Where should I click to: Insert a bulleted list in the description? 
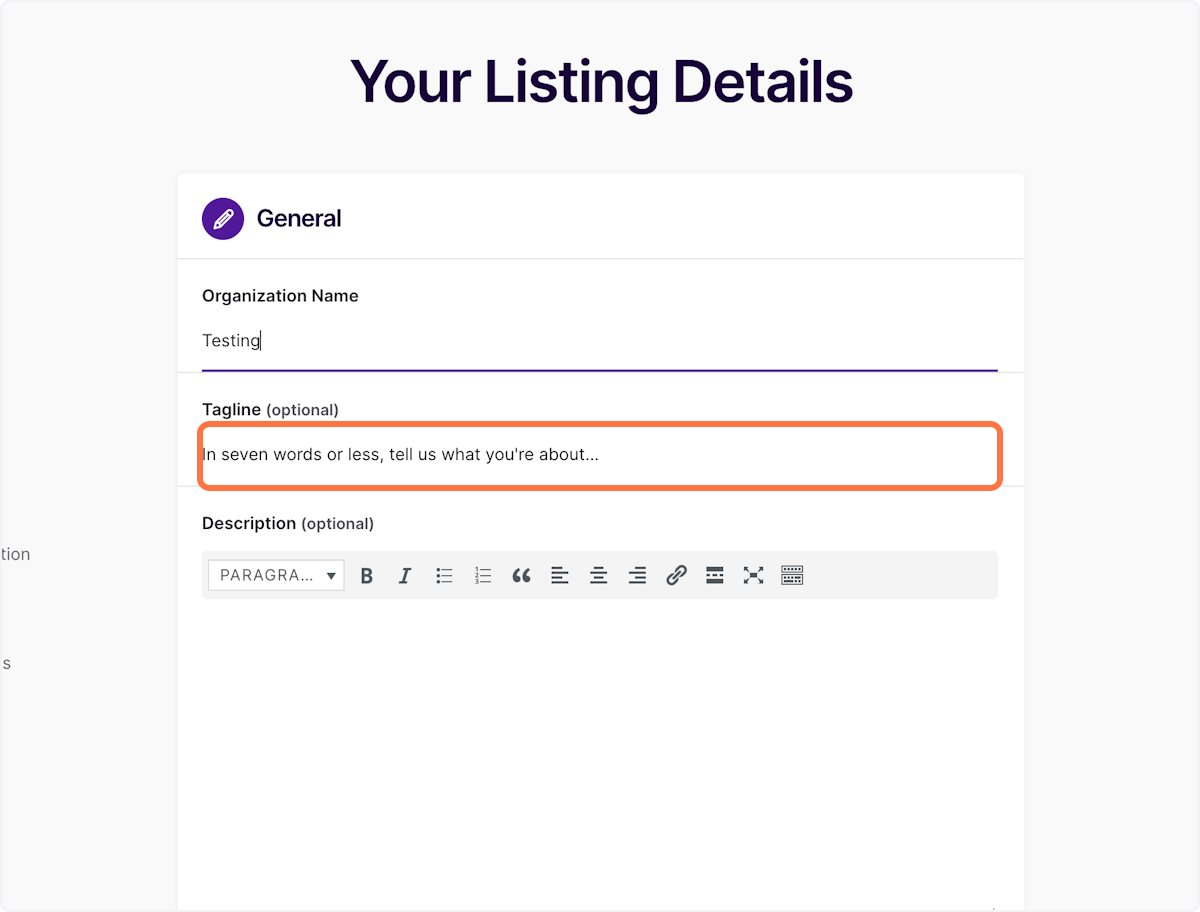[x=444, y=575]
